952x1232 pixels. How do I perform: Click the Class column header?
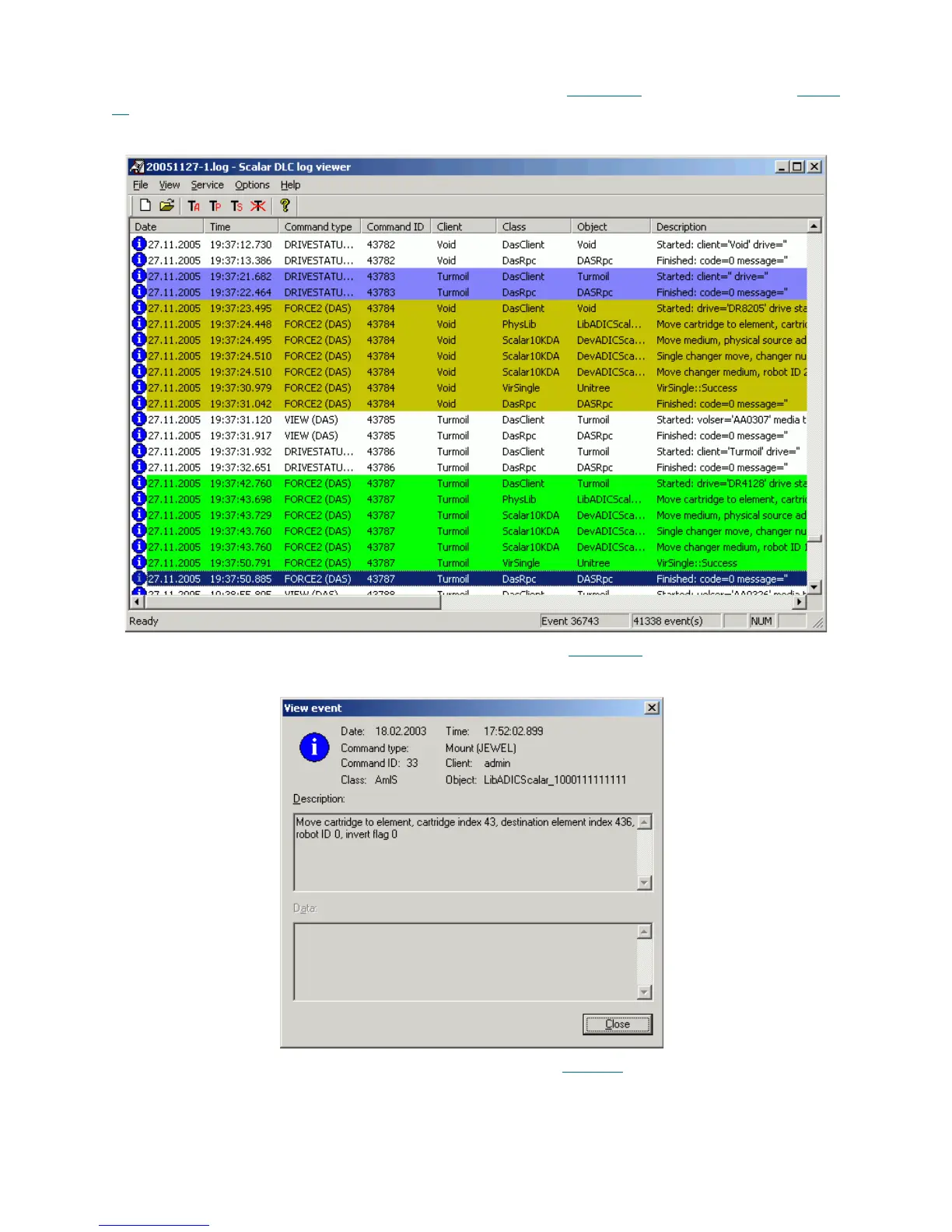coord(534,226)
